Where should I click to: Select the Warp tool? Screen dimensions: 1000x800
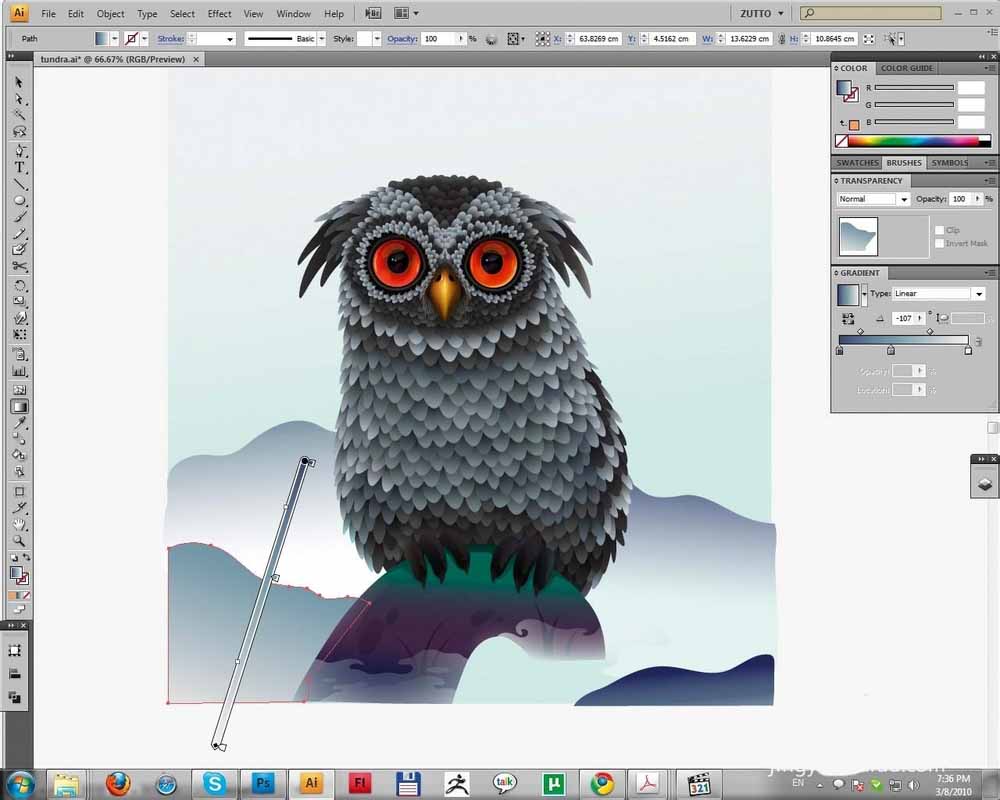coord(19,318)
